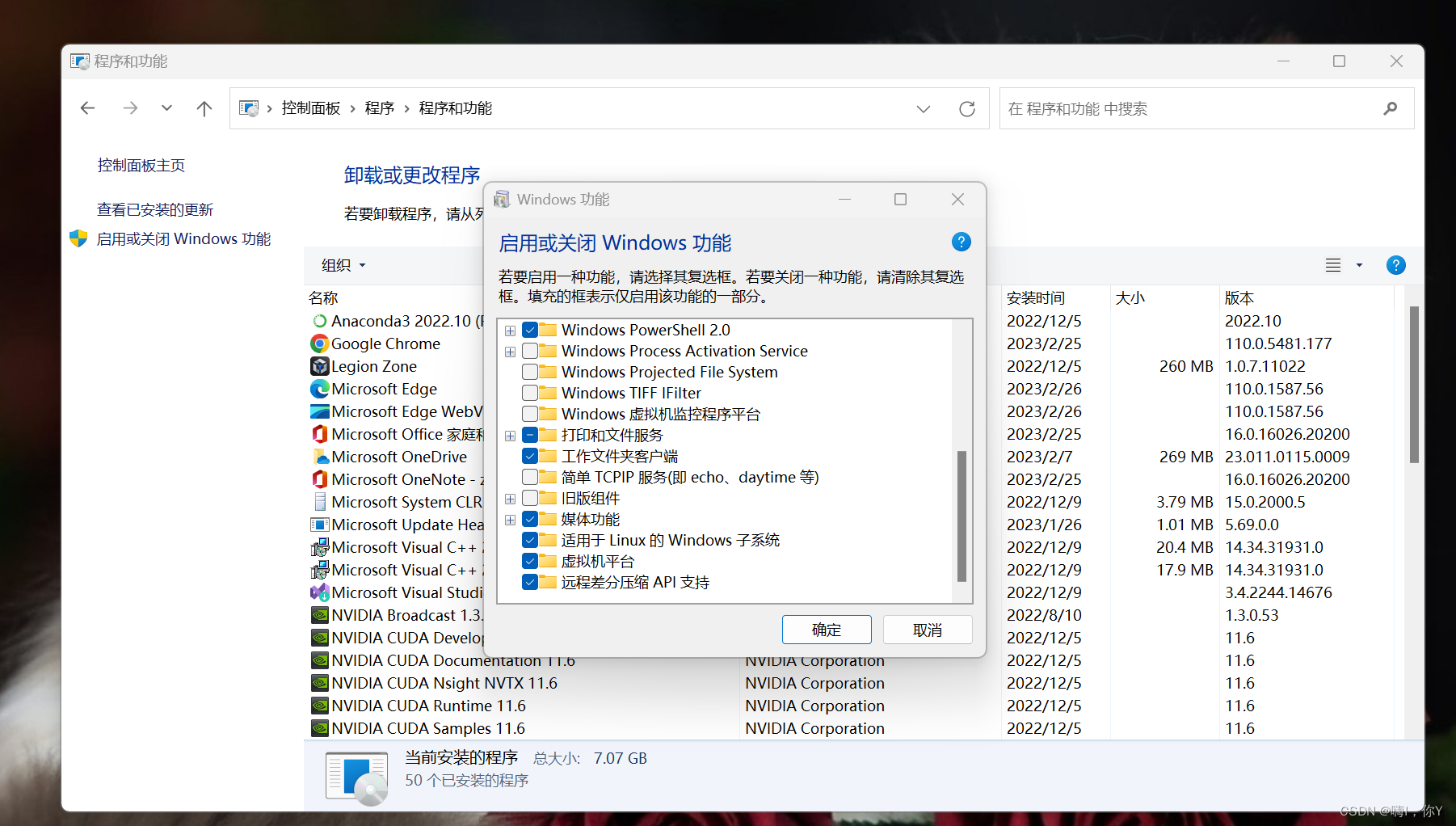Screen dimensions: 1456x826
Task: Select 程序 in the breadcrumb path
Action: (x=379, y=107)
